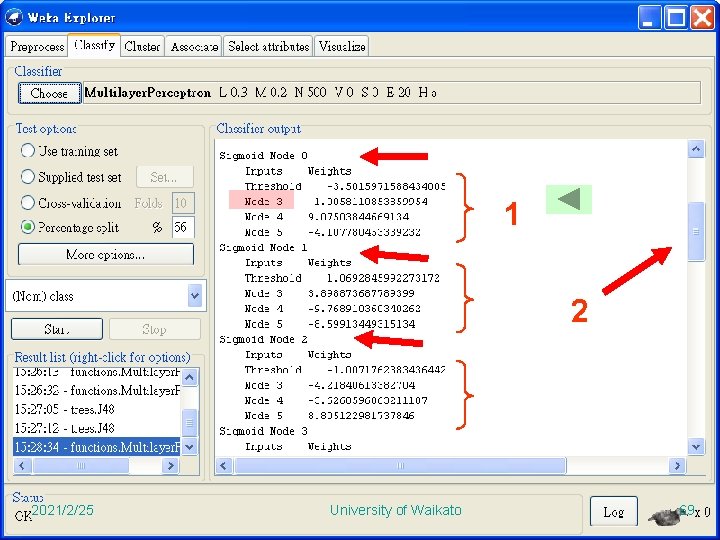Click the Weka bird icon in title bar
The width and height of the screenshot is (720, 540).
14,17
